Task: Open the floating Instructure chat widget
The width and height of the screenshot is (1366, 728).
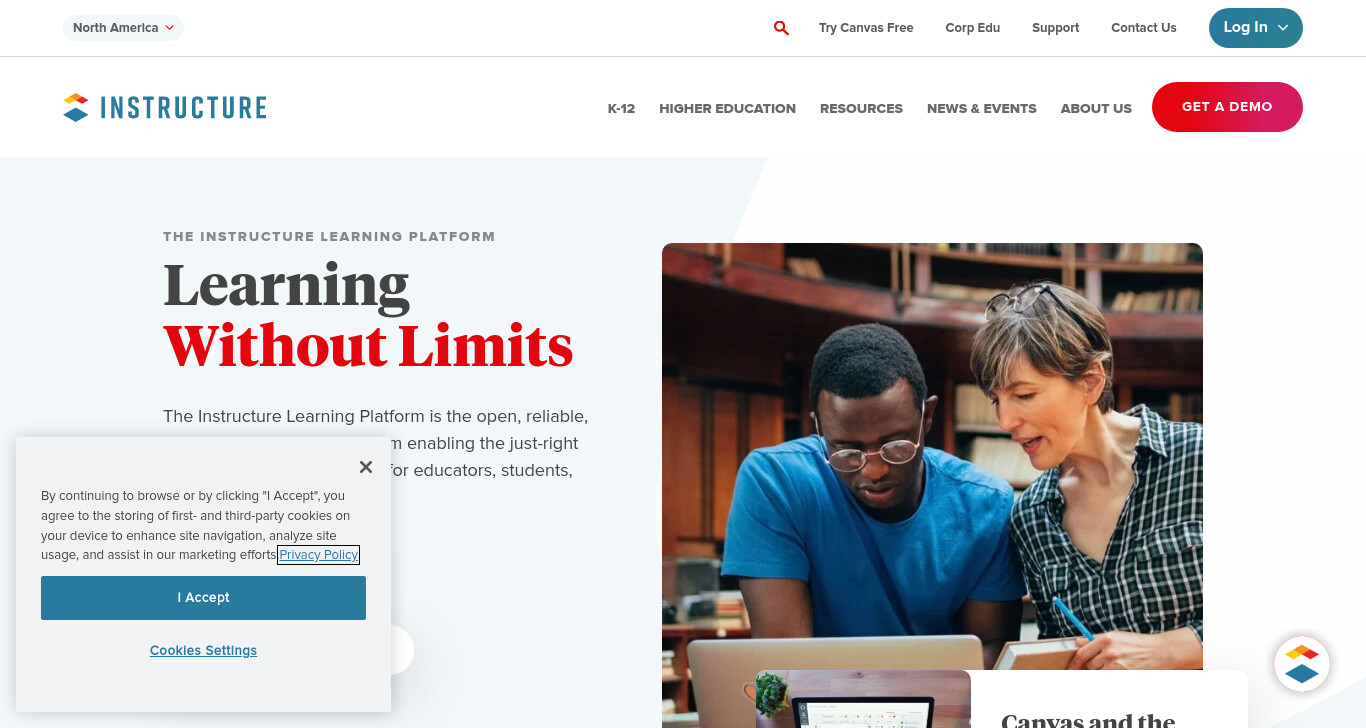Action: click(1301, 664)
